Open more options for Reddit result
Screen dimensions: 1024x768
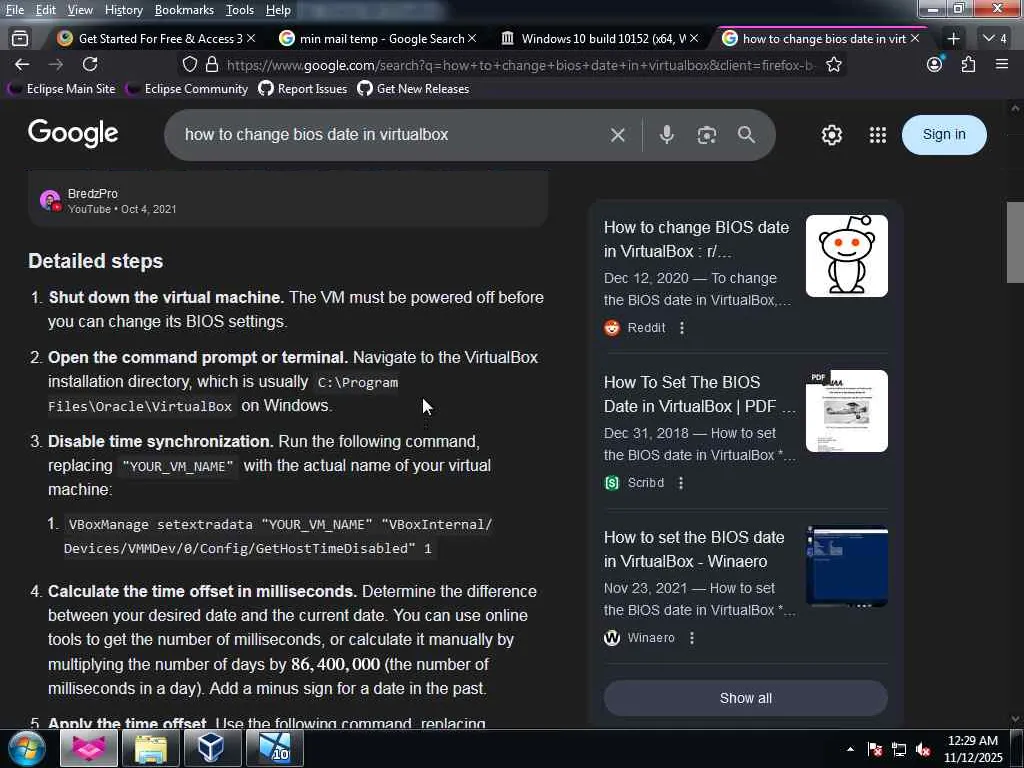[682, 328]
